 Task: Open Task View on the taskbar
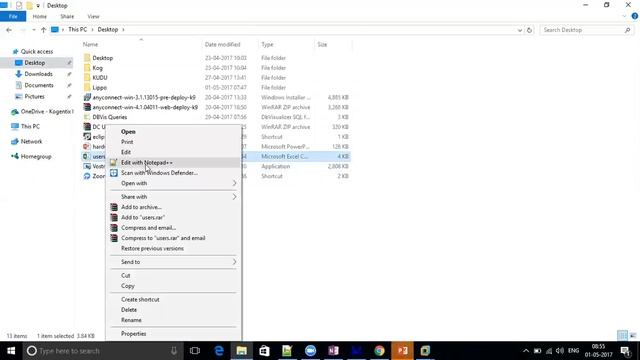(x=195, y=351)
